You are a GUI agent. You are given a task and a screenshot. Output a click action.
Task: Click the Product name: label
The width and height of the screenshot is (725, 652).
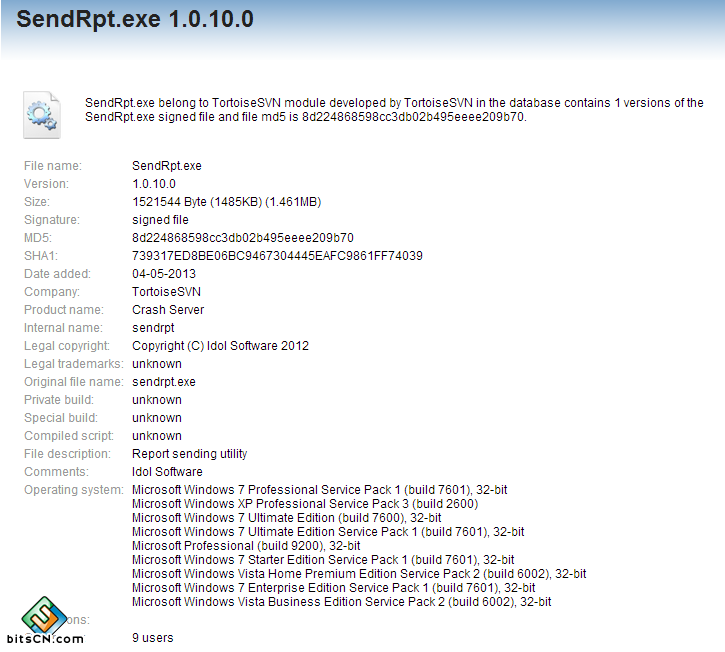pyautogui.click(x=64, y=310)
